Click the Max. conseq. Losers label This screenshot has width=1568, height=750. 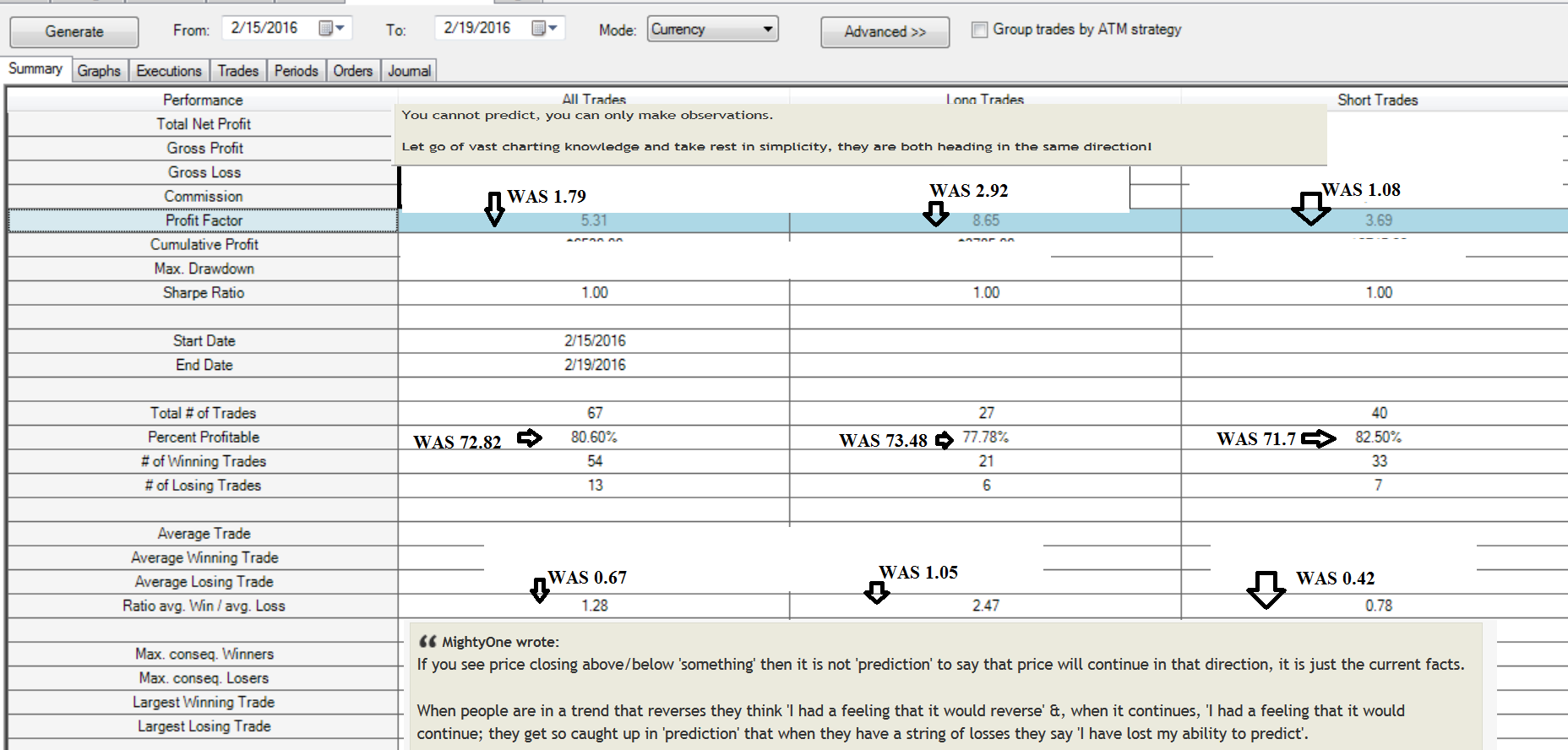click(204, 677)
